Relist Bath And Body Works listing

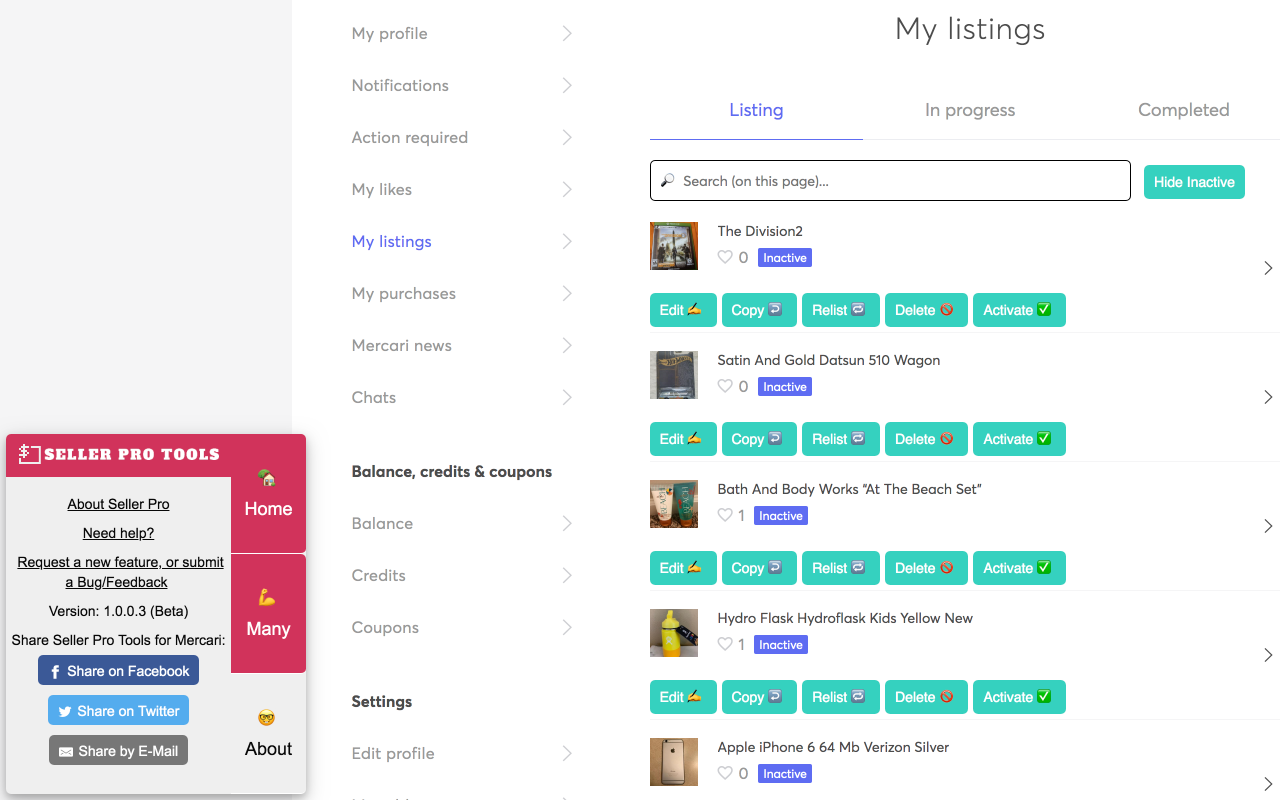[841, 568]
